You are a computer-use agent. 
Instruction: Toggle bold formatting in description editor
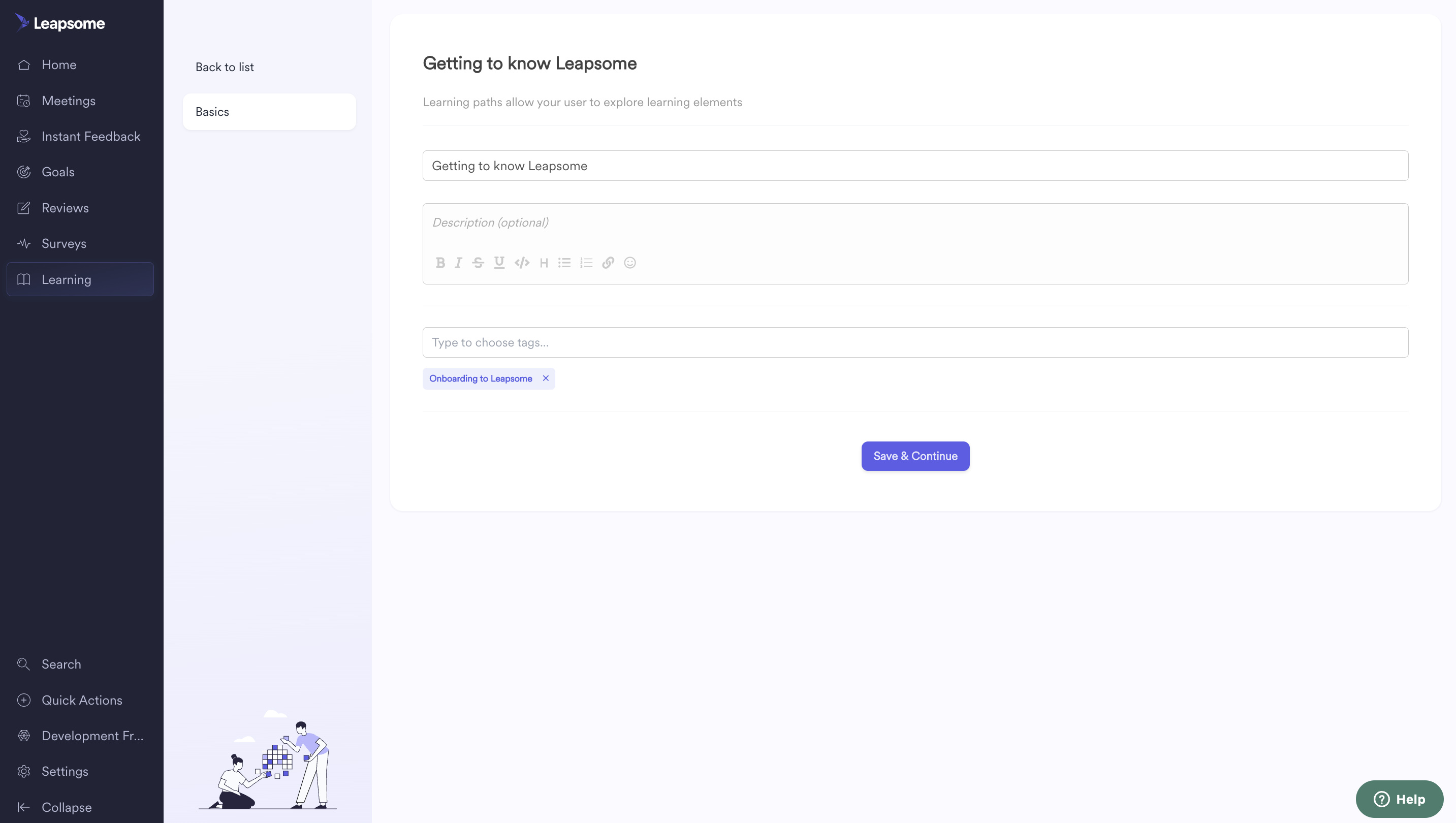coord(440,263)
